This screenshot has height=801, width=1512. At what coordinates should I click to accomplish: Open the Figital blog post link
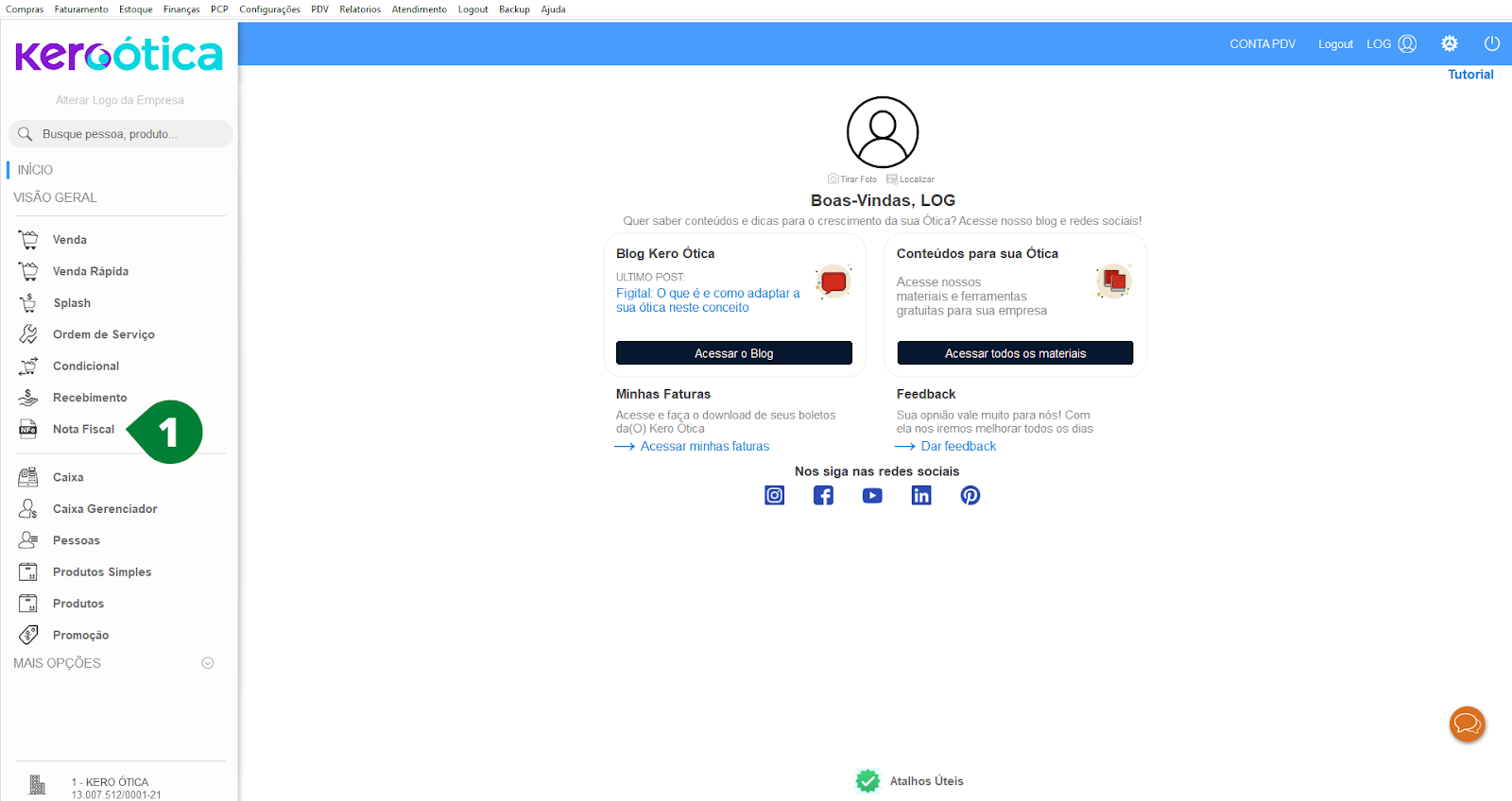708,300
